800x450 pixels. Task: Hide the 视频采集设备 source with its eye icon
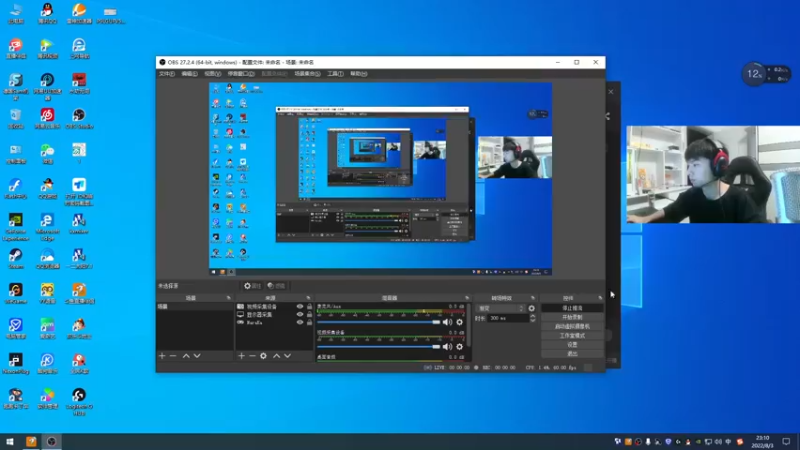(x=299, y=307)
